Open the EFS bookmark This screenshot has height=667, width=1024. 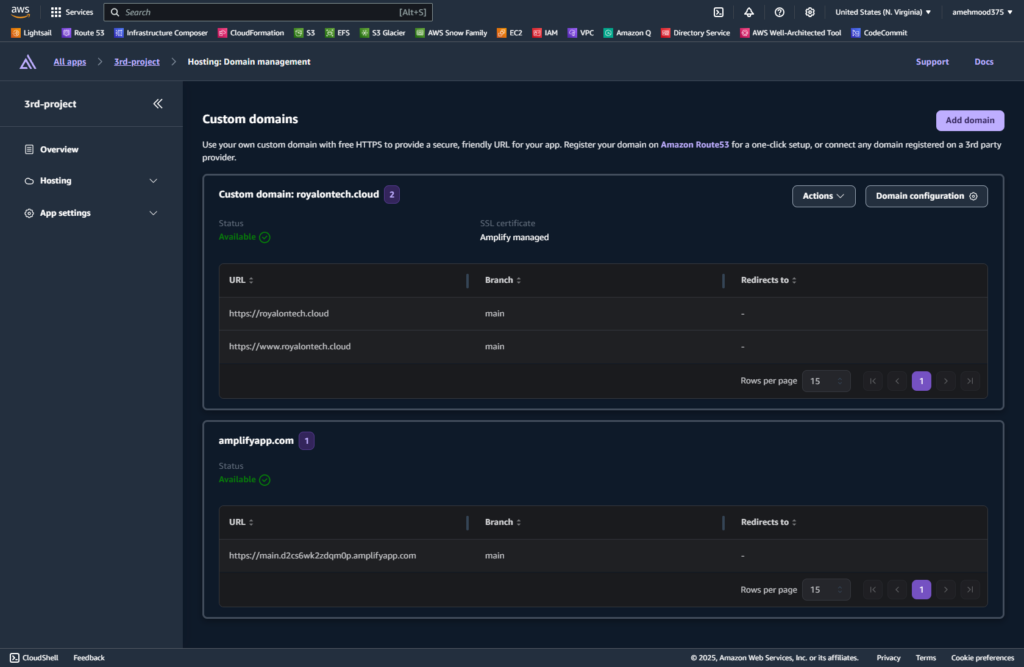click(338, 33)
